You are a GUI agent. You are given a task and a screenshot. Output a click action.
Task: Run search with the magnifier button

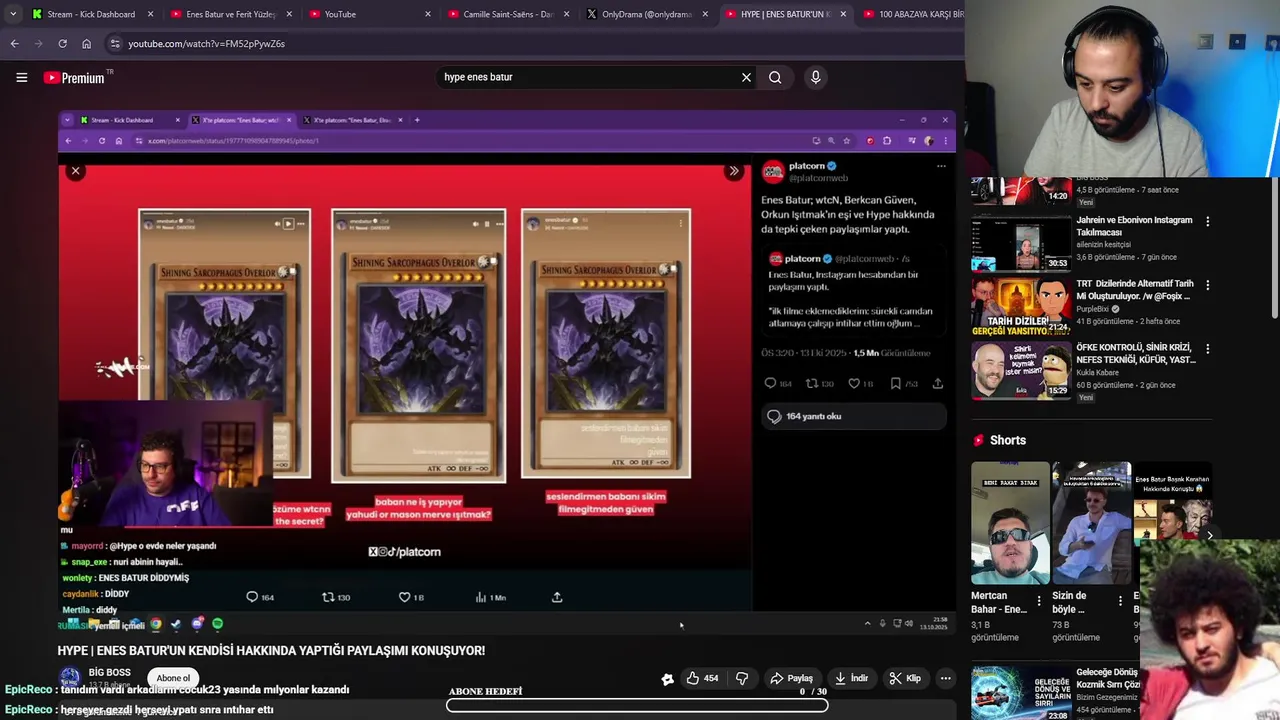coord(775,77)
